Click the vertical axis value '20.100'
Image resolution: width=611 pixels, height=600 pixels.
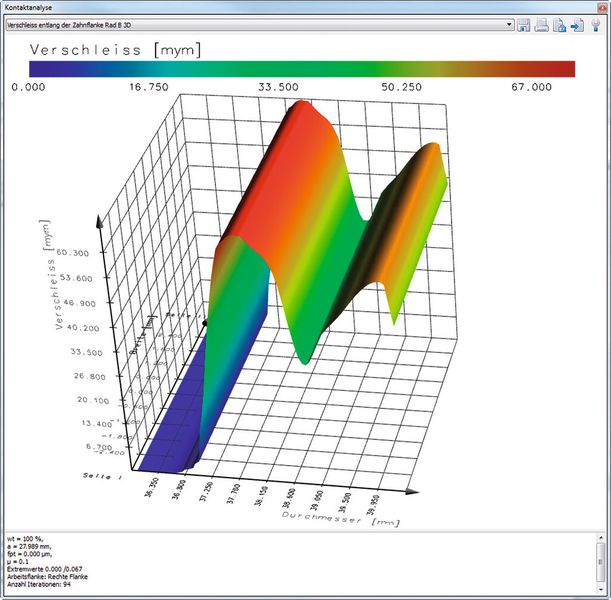pos(93,401)
